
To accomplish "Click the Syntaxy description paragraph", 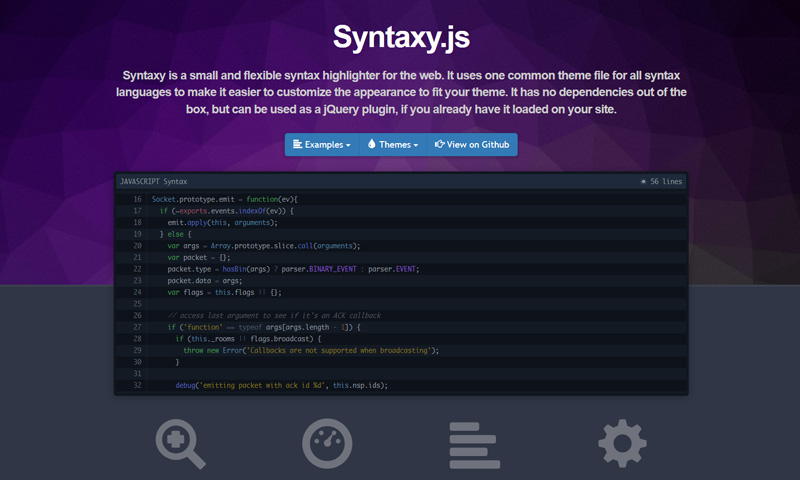I will coord(401,92).
